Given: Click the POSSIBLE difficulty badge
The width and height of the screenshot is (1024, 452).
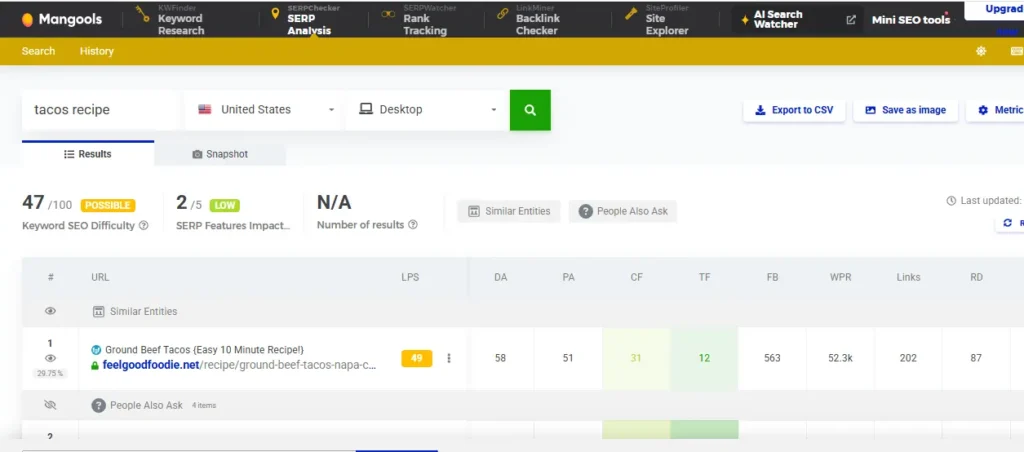Looking at the screenshot, I should point(108,205).
